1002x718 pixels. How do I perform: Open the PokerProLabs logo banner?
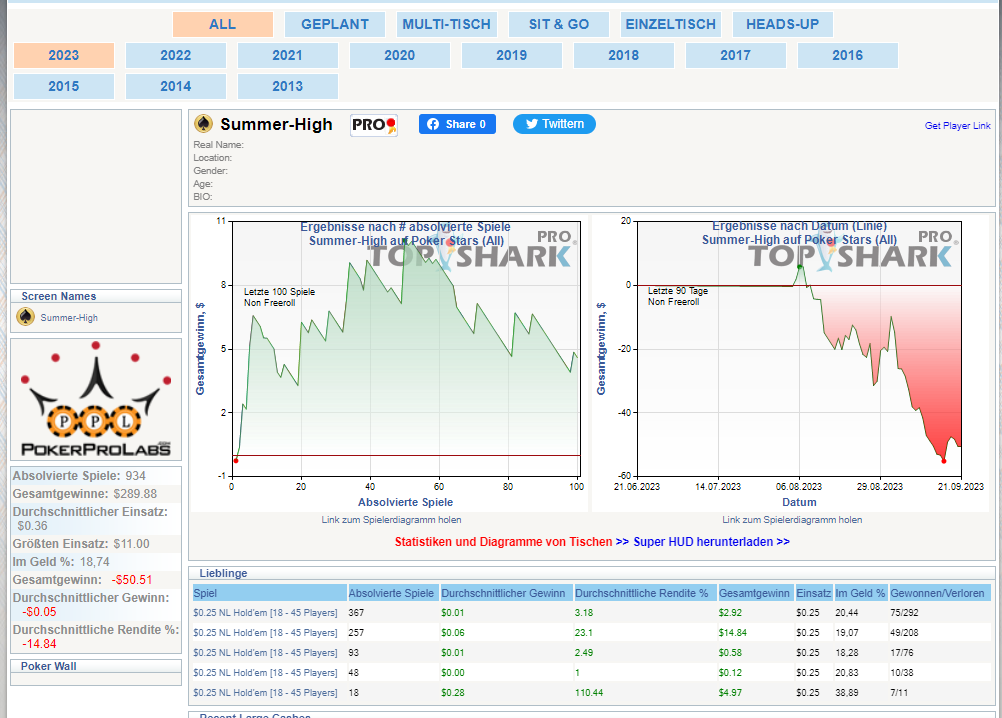pos(96,399)
